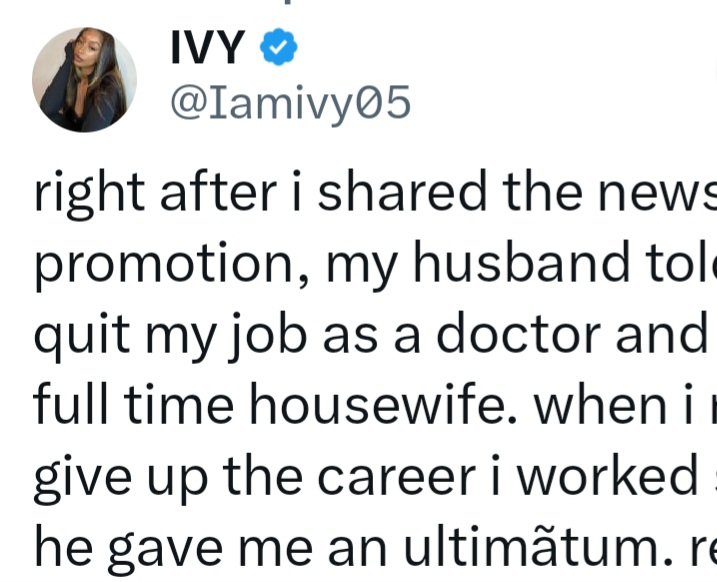The image size is (717, 582).
Task: Visit the @Iamivy05 handle
Action: [290, 102]
